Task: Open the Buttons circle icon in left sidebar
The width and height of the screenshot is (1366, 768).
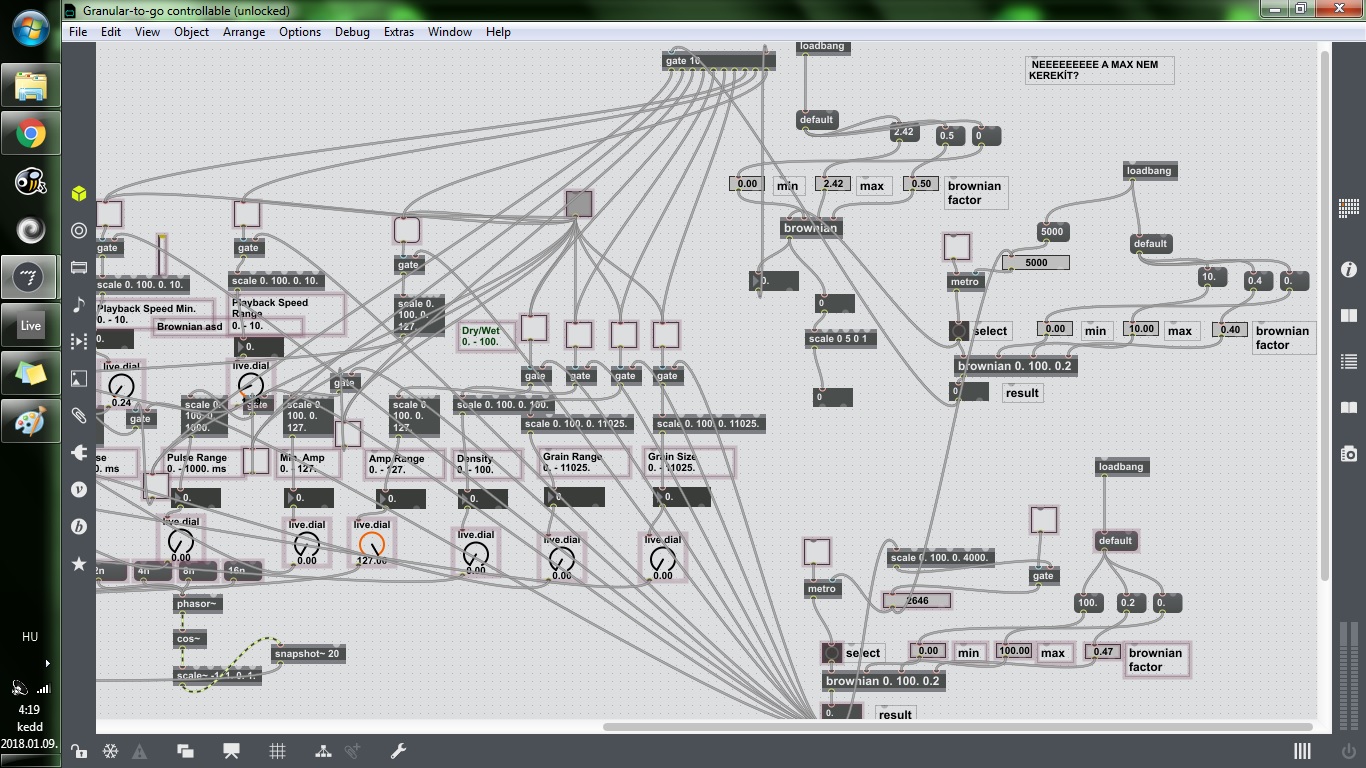Action: click(x=79, y=230)
